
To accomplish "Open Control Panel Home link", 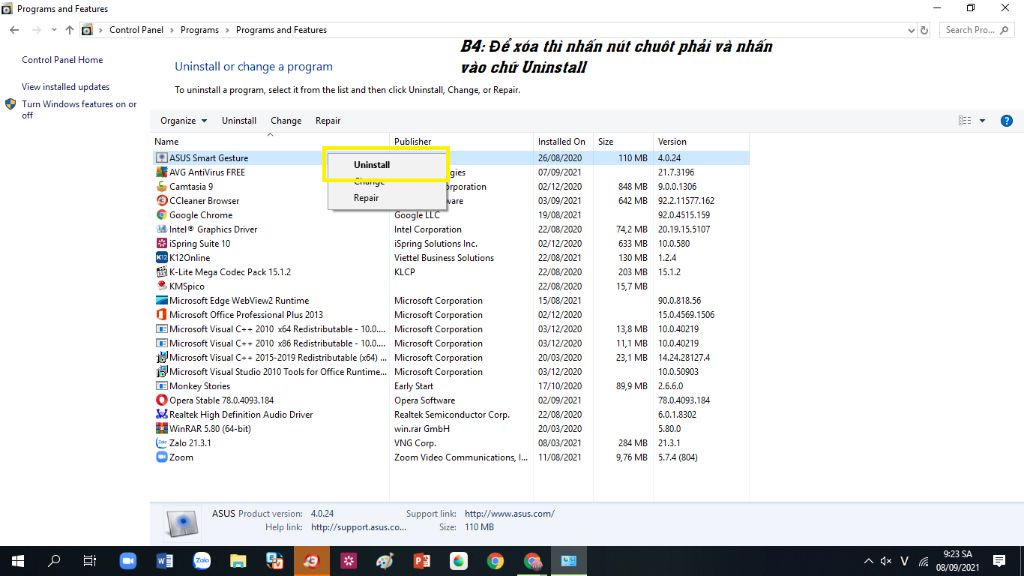I will click(x=62, y=60).
